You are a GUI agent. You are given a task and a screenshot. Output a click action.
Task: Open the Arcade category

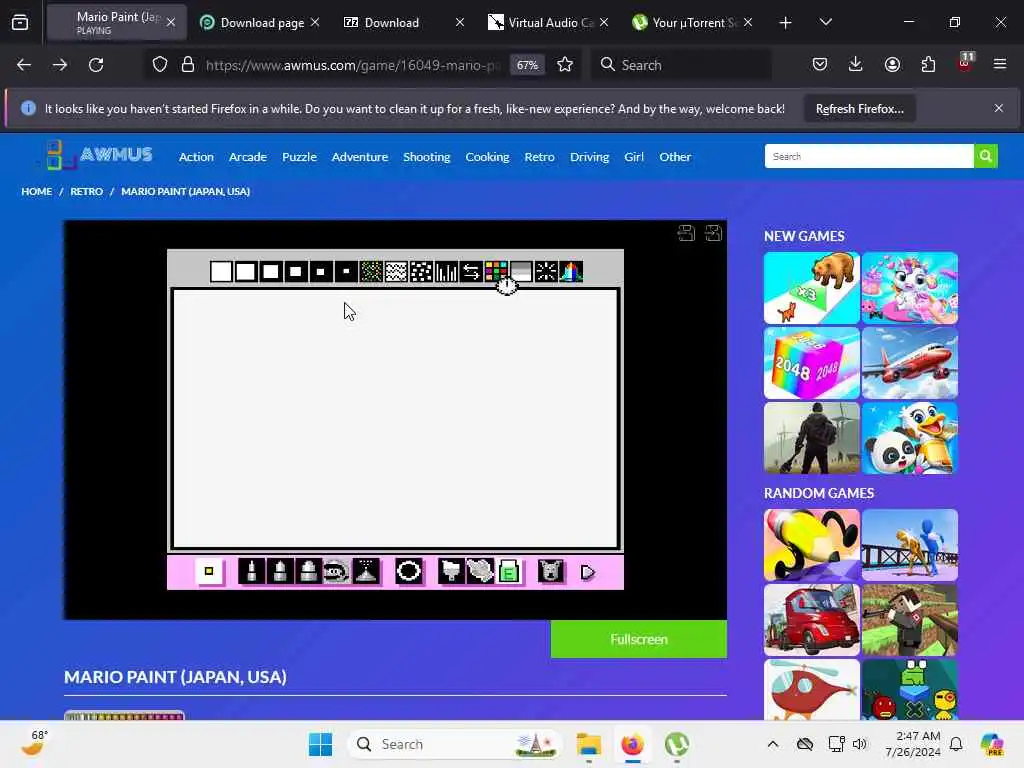click(248, 157)
